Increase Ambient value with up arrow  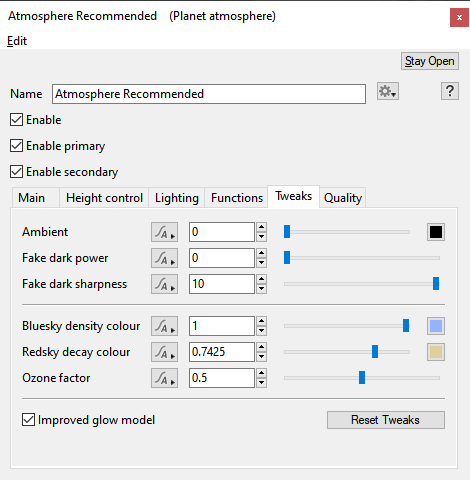(x=262, y=227)
